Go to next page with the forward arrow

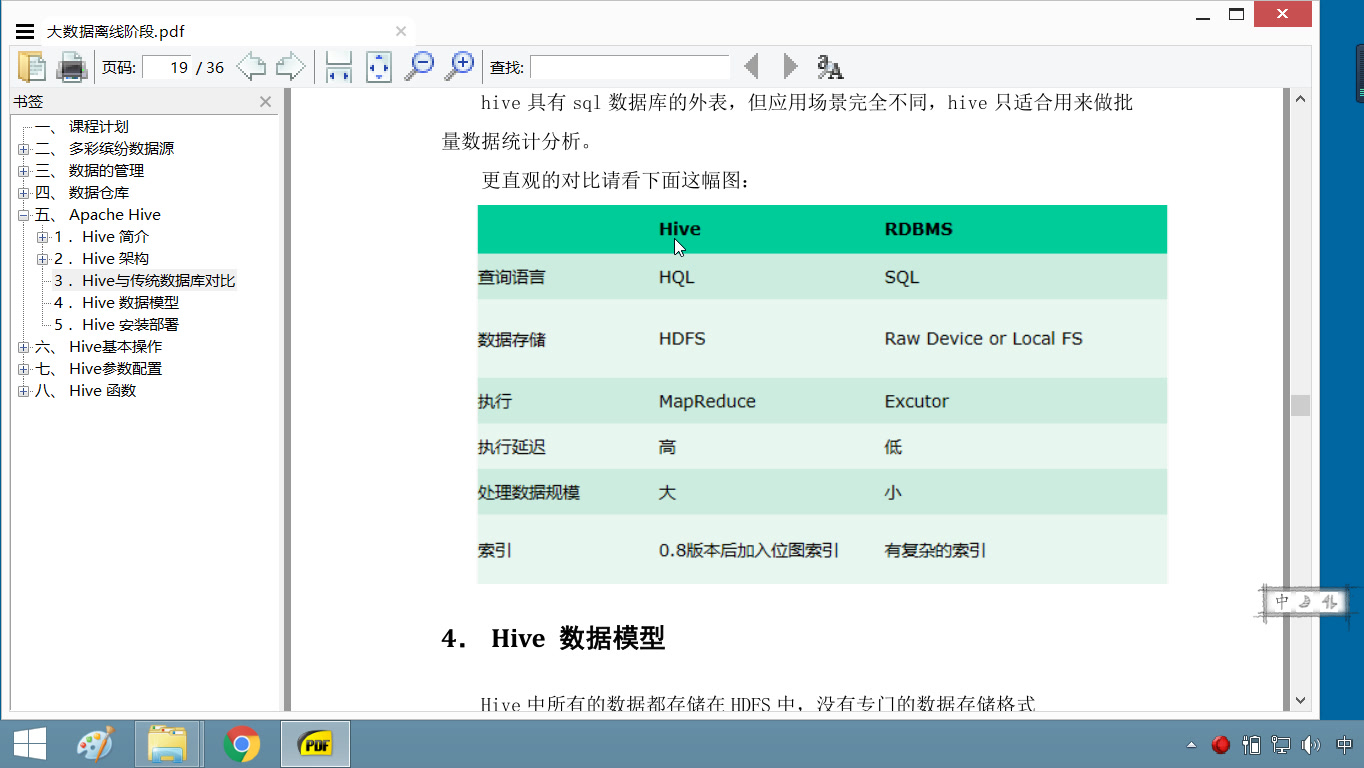coord(289,66)
